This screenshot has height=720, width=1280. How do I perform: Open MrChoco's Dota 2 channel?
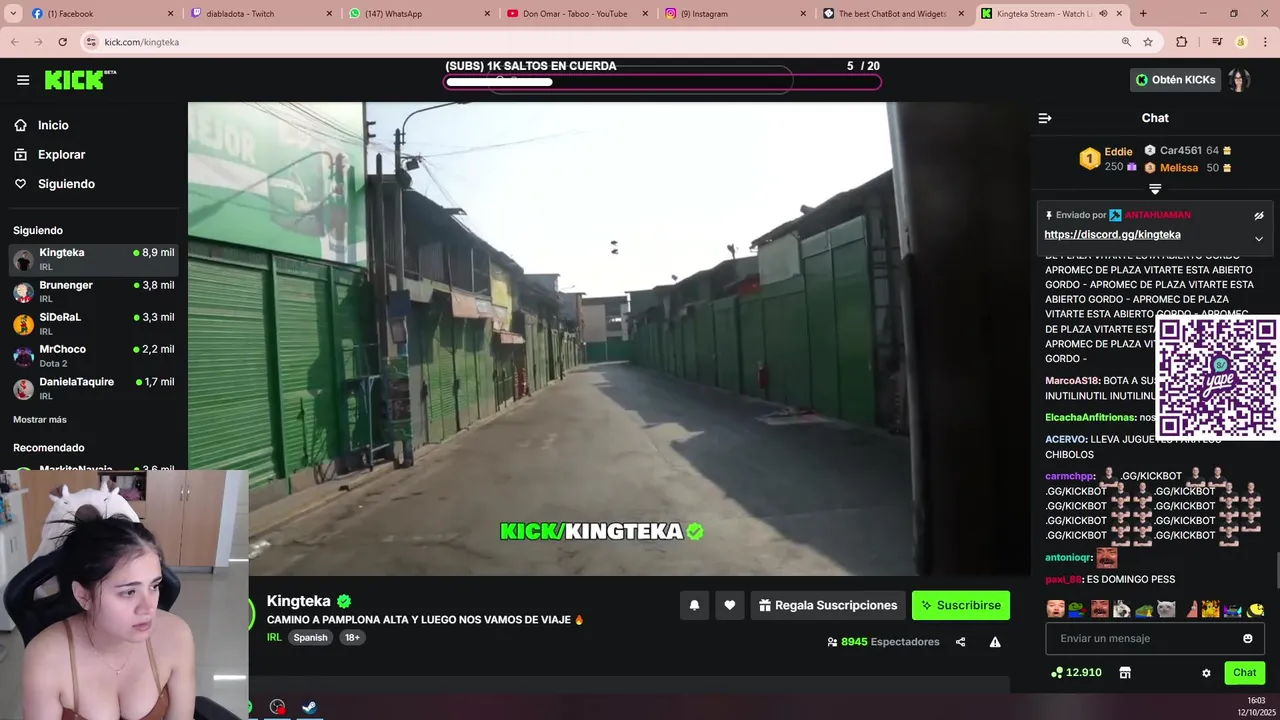click(93, 356)
